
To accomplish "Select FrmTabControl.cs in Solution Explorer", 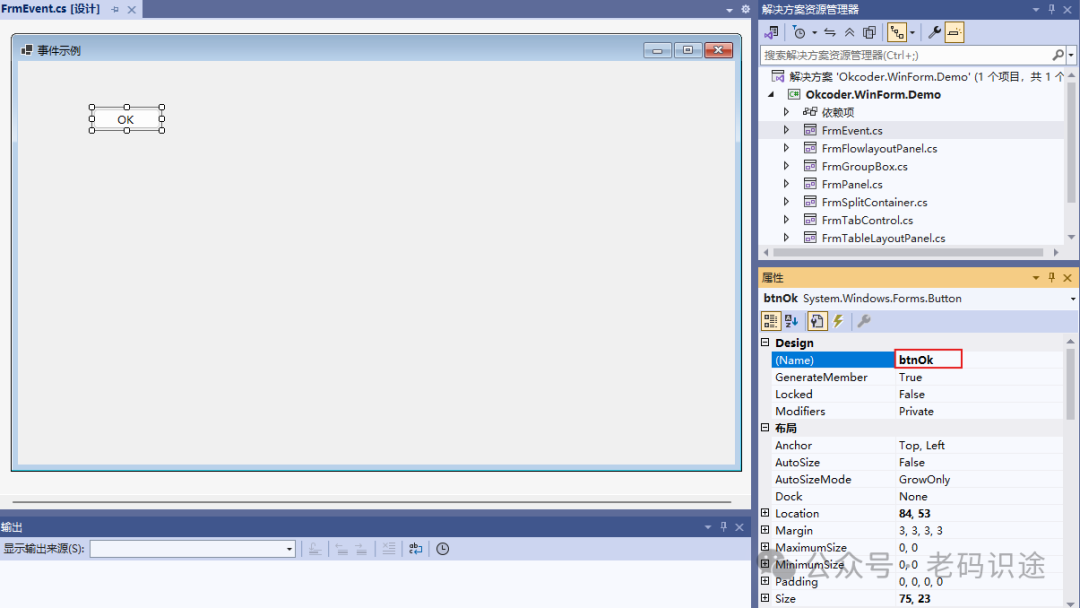I will pyautogui.click(x=866, y=220).
